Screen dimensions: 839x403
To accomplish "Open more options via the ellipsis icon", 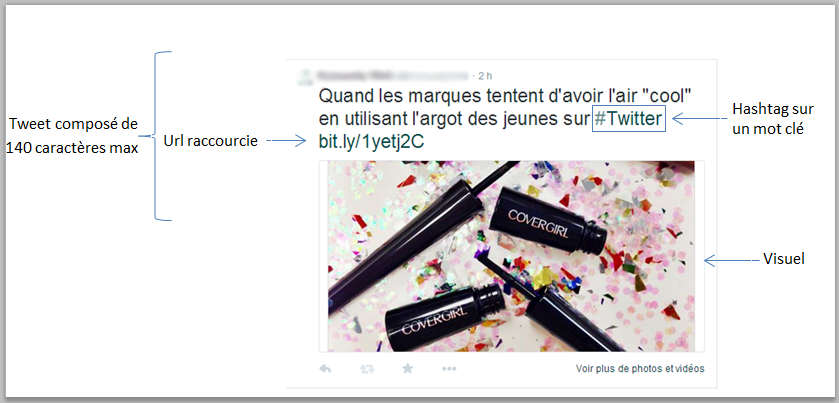I will tap(449, 369).
